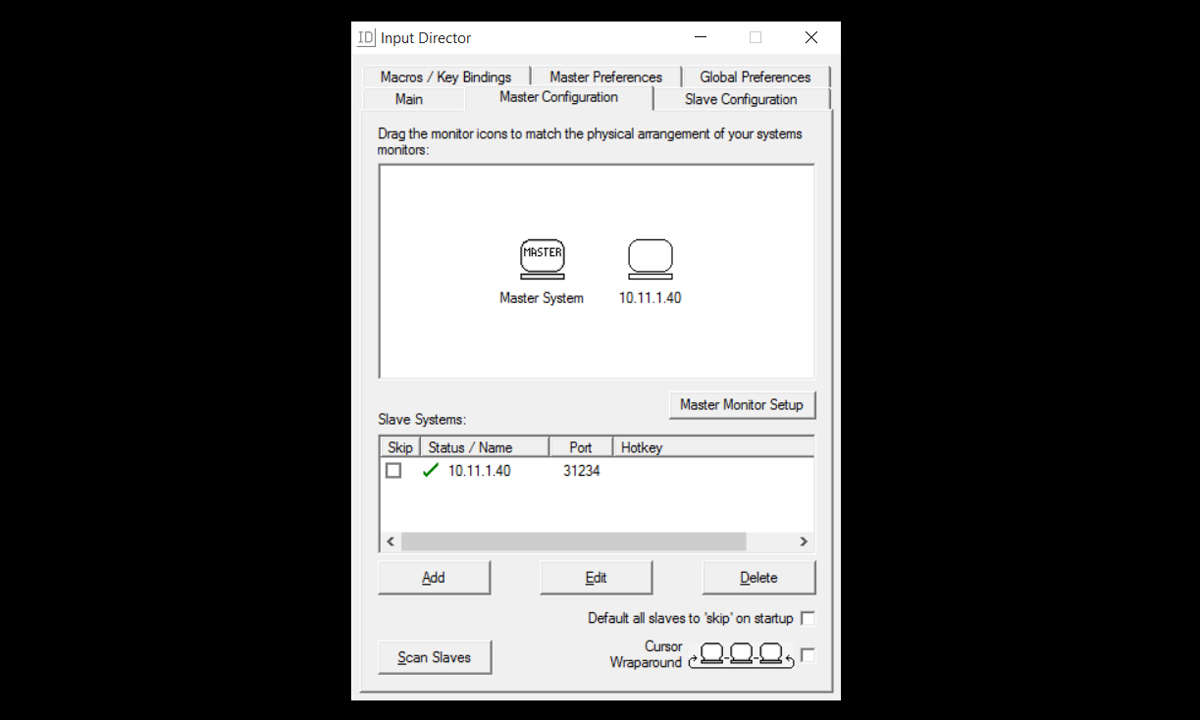Image resolution: width=1200 pixels, height=720 pixels.
Task: Minimize the Input Director window
Action: coord(700,38)
